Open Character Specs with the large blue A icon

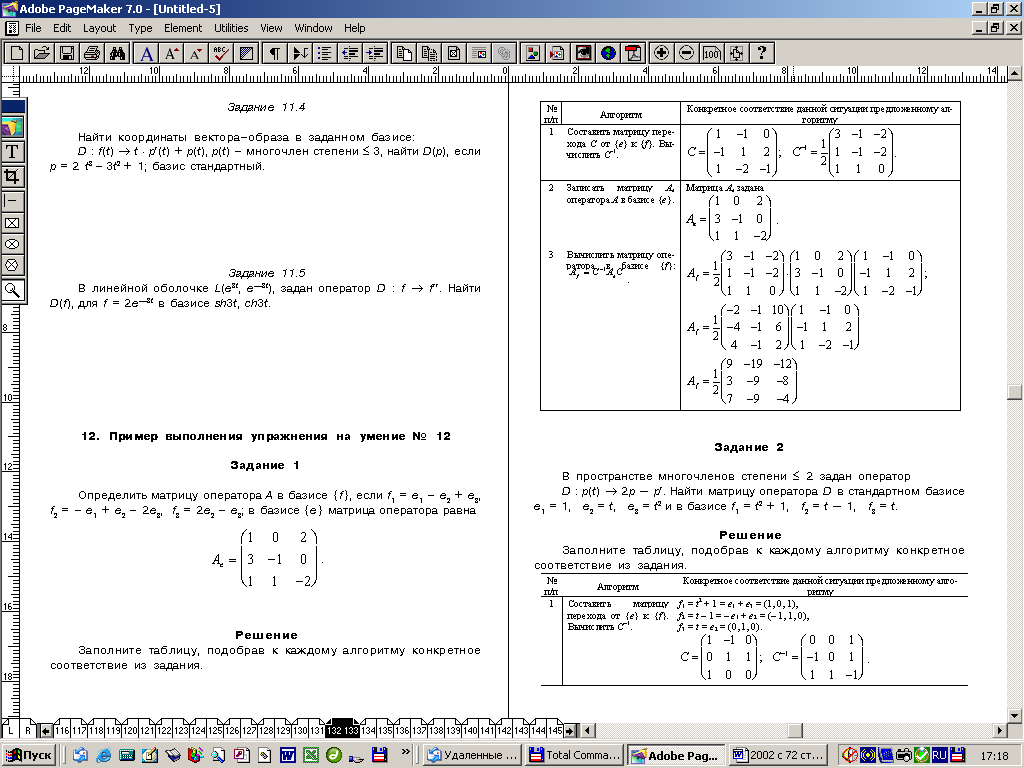(147, 53)
